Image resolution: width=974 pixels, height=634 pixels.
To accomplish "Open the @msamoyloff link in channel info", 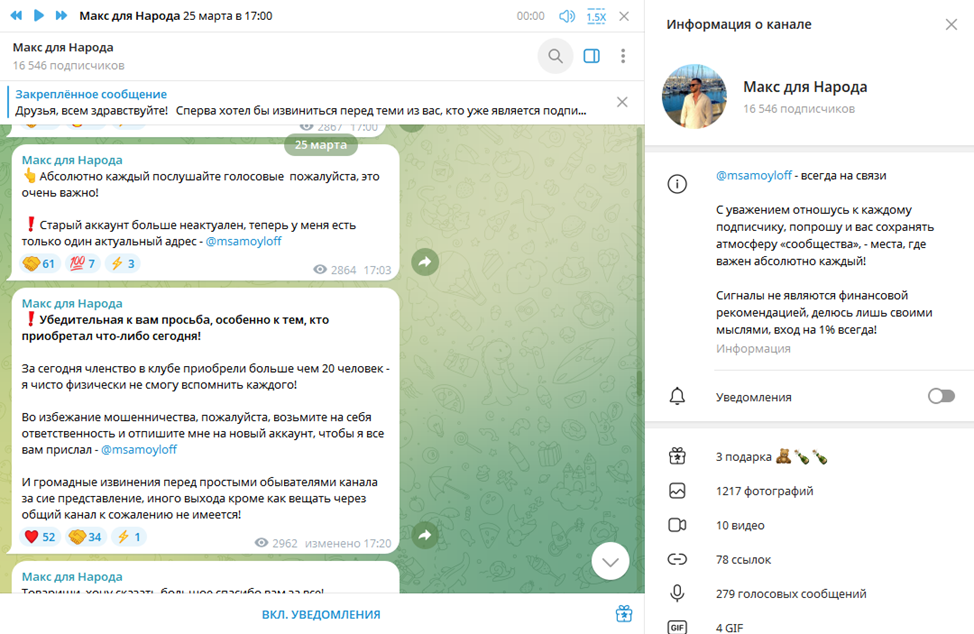I will coord(755,175).
